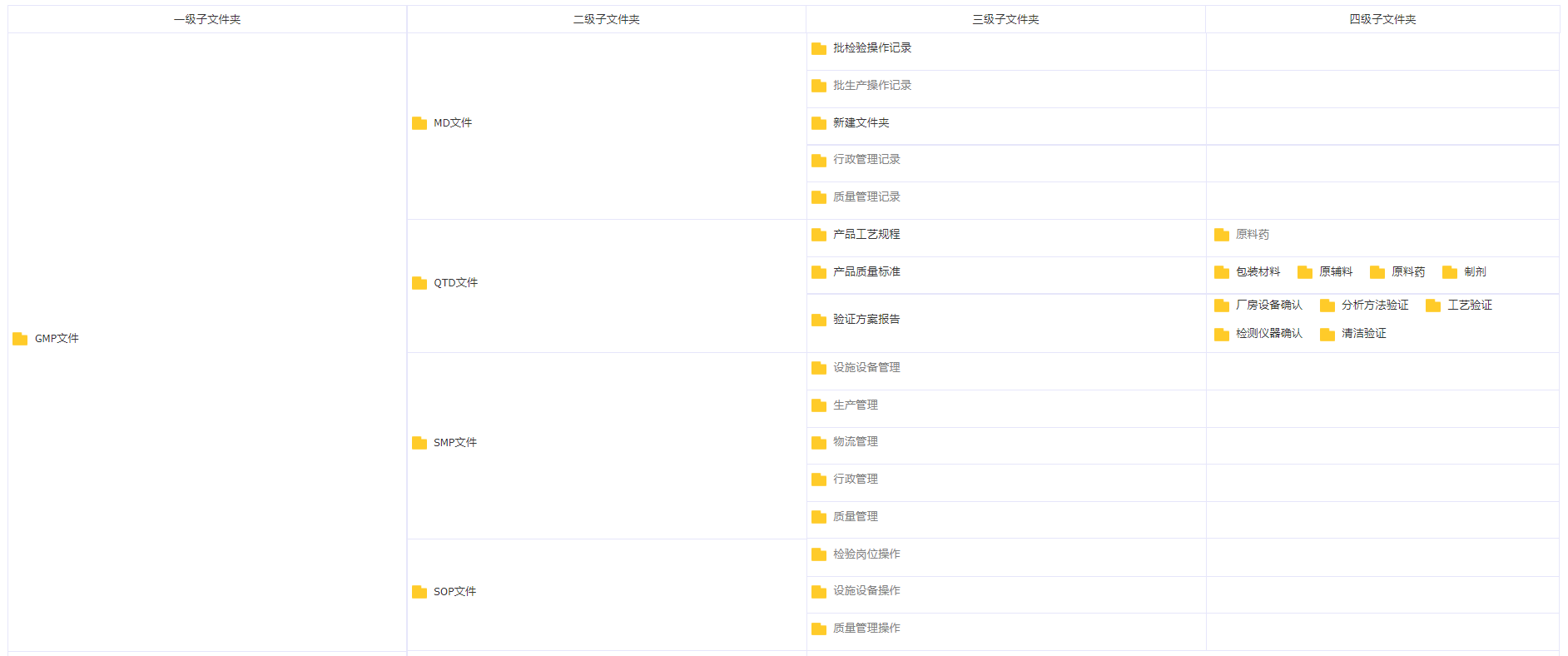Open 包装材料 text

[x=1258, y=271]
